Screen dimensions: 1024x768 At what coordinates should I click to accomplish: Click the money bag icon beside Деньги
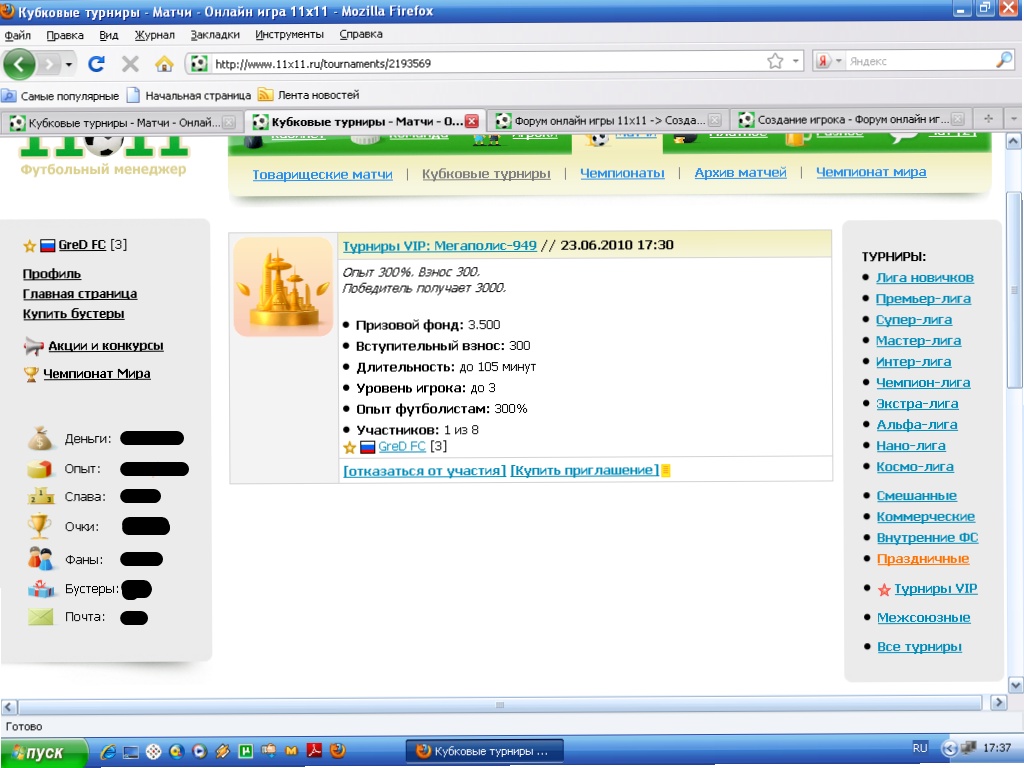point(40,438)
